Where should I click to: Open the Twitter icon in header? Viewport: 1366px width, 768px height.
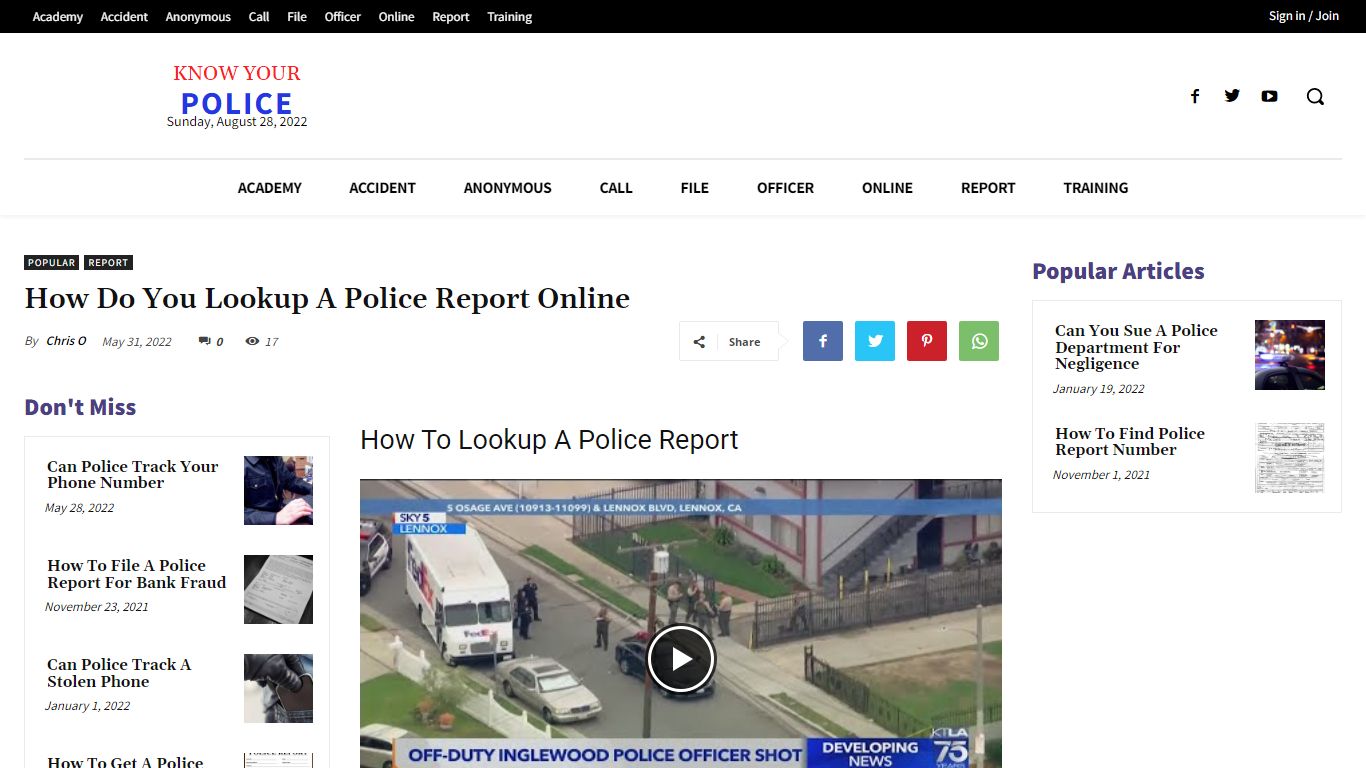(x=1232, y=96)
